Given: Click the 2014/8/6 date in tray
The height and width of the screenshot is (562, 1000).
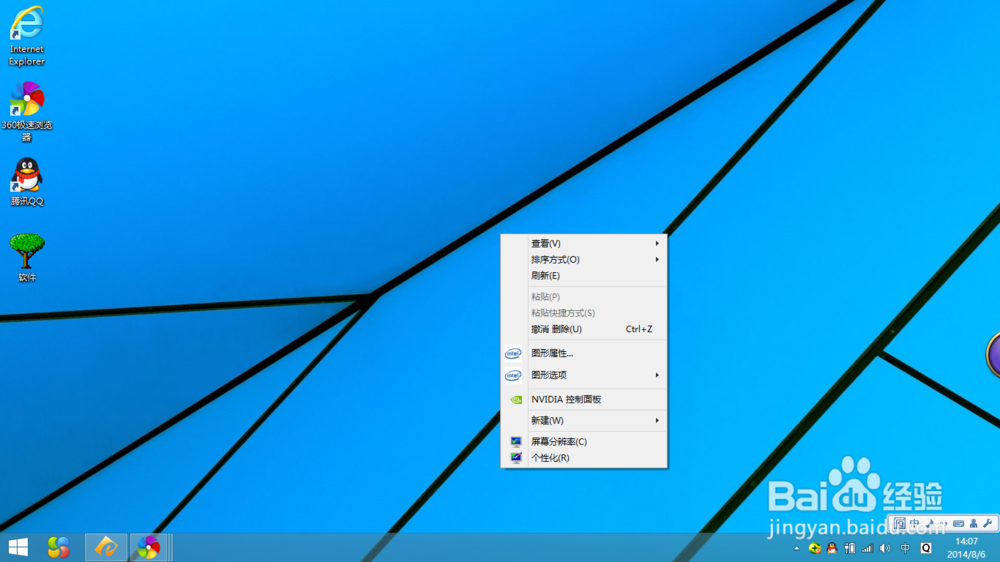Looking at the screenshot, I should click(967, 555).
